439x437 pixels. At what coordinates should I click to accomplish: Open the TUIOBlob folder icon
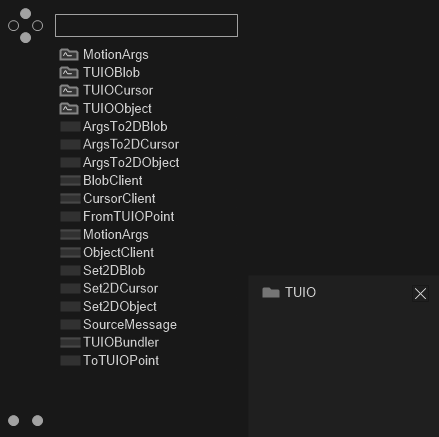(69, 73)
